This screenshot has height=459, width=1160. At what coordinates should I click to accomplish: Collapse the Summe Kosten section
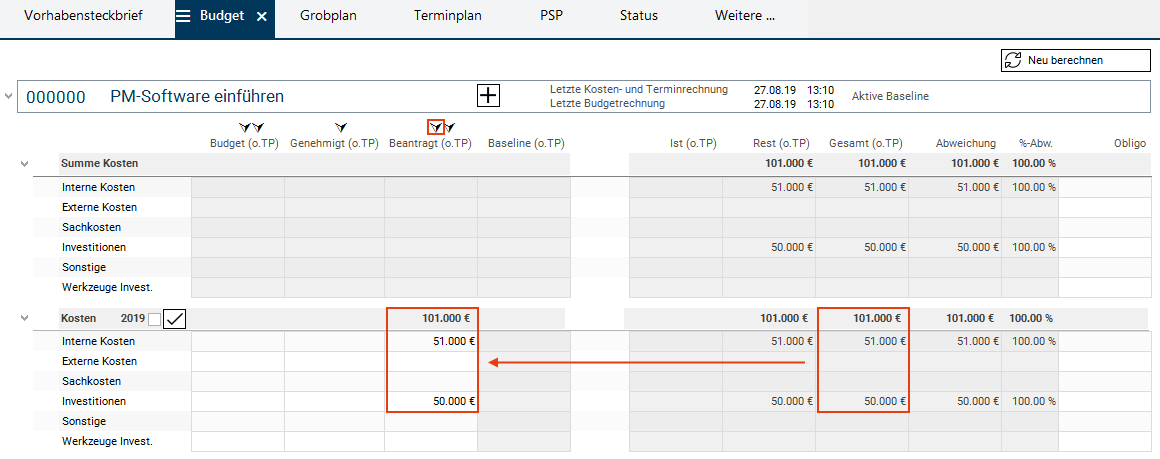[x=24, y=163]
